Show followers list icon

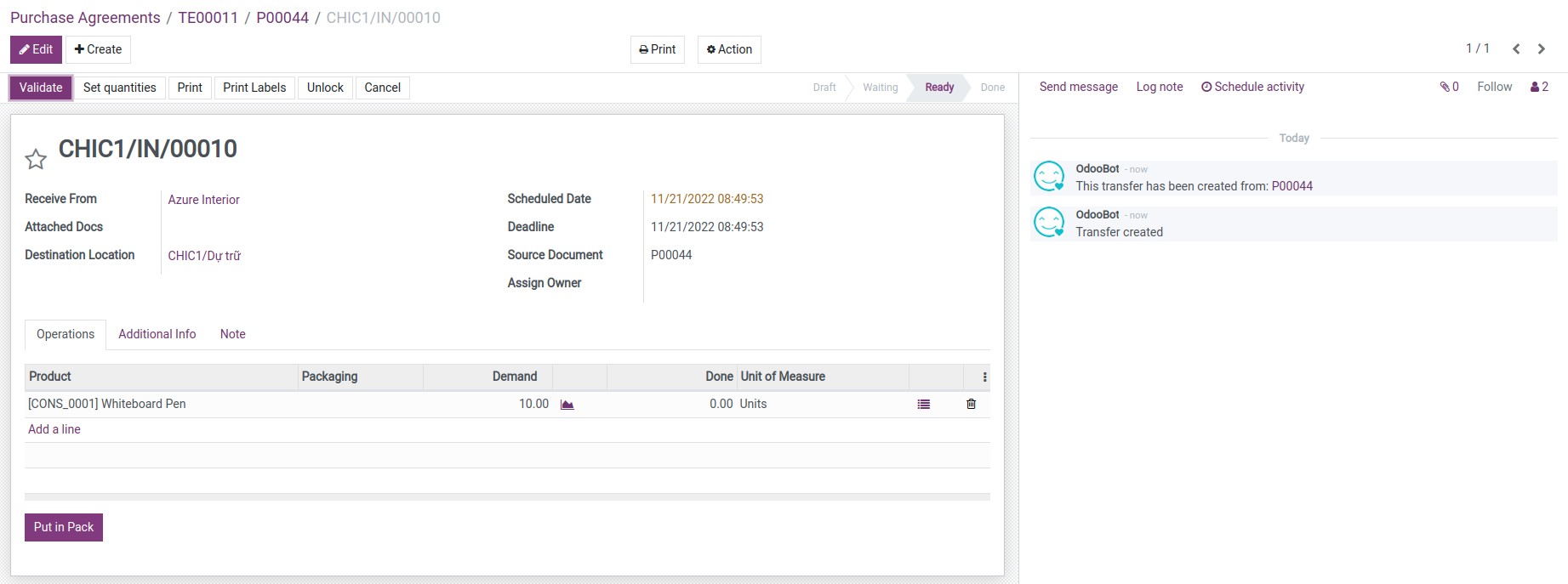(1539, 87)
